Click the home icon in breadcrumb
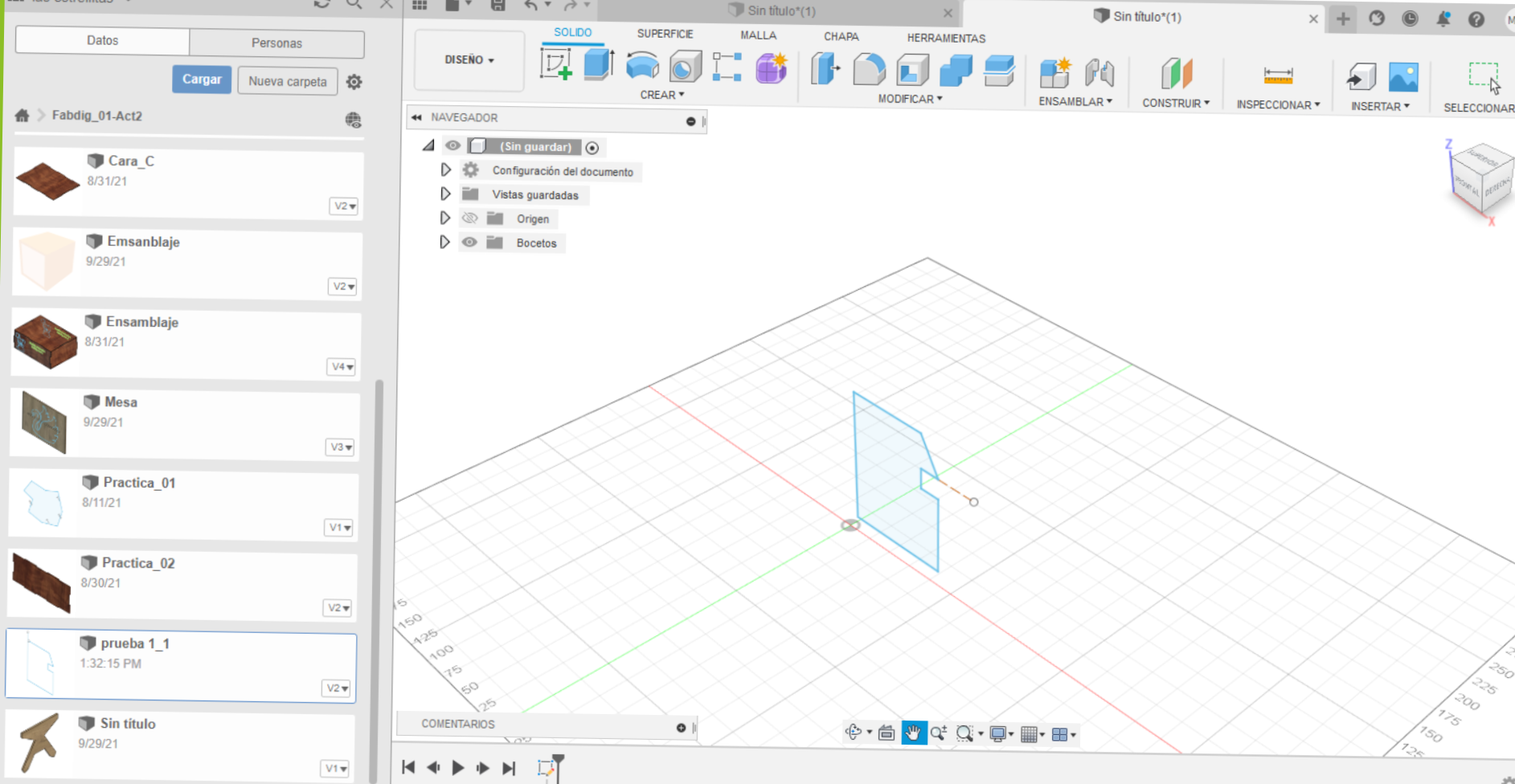The width and height of the screenshot is (1515, 784). pyautogui.click(x=23, y=115)
